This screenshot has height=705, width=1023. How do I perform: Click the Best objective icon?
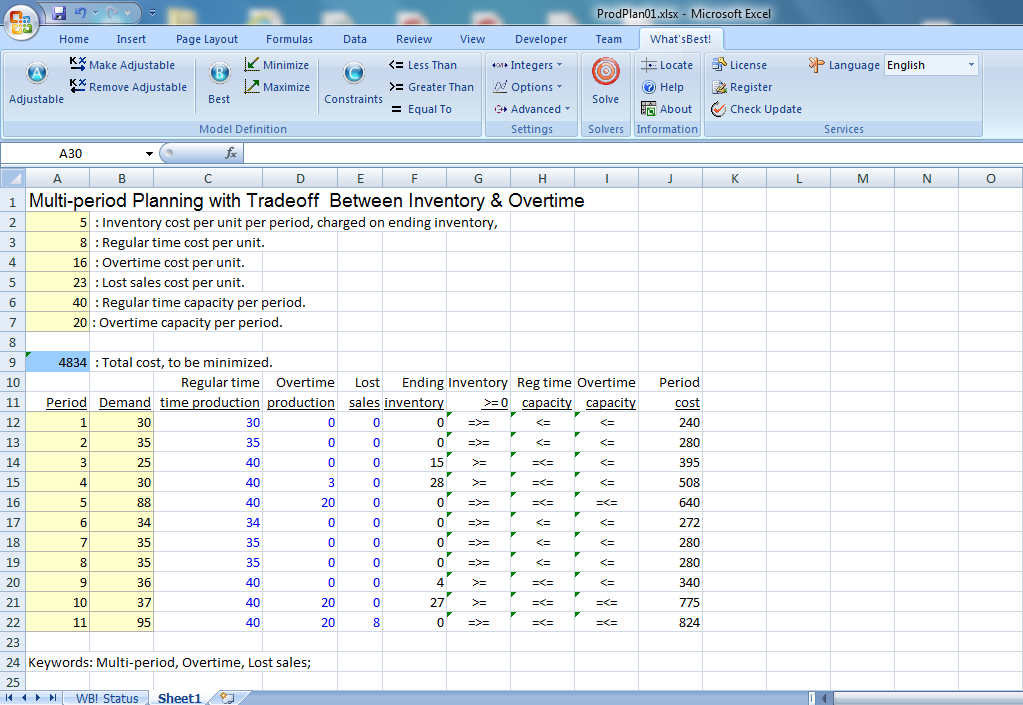coord(219,75)
